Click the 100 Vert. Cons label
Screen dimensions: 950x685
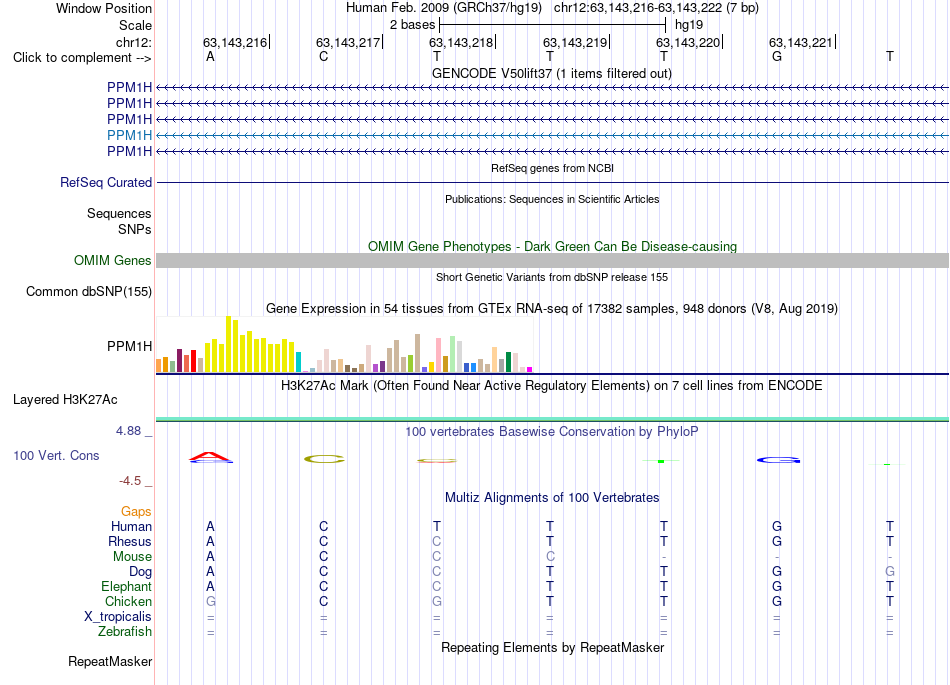point(56,455)
